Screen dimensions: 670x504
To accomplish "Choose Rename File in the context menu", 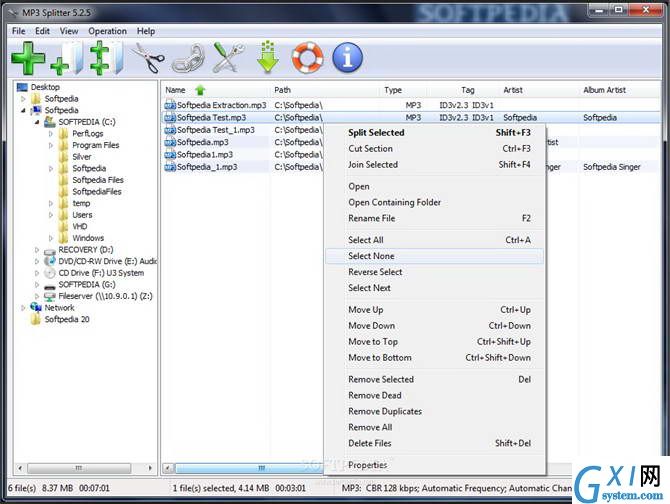I will point(435,218).
